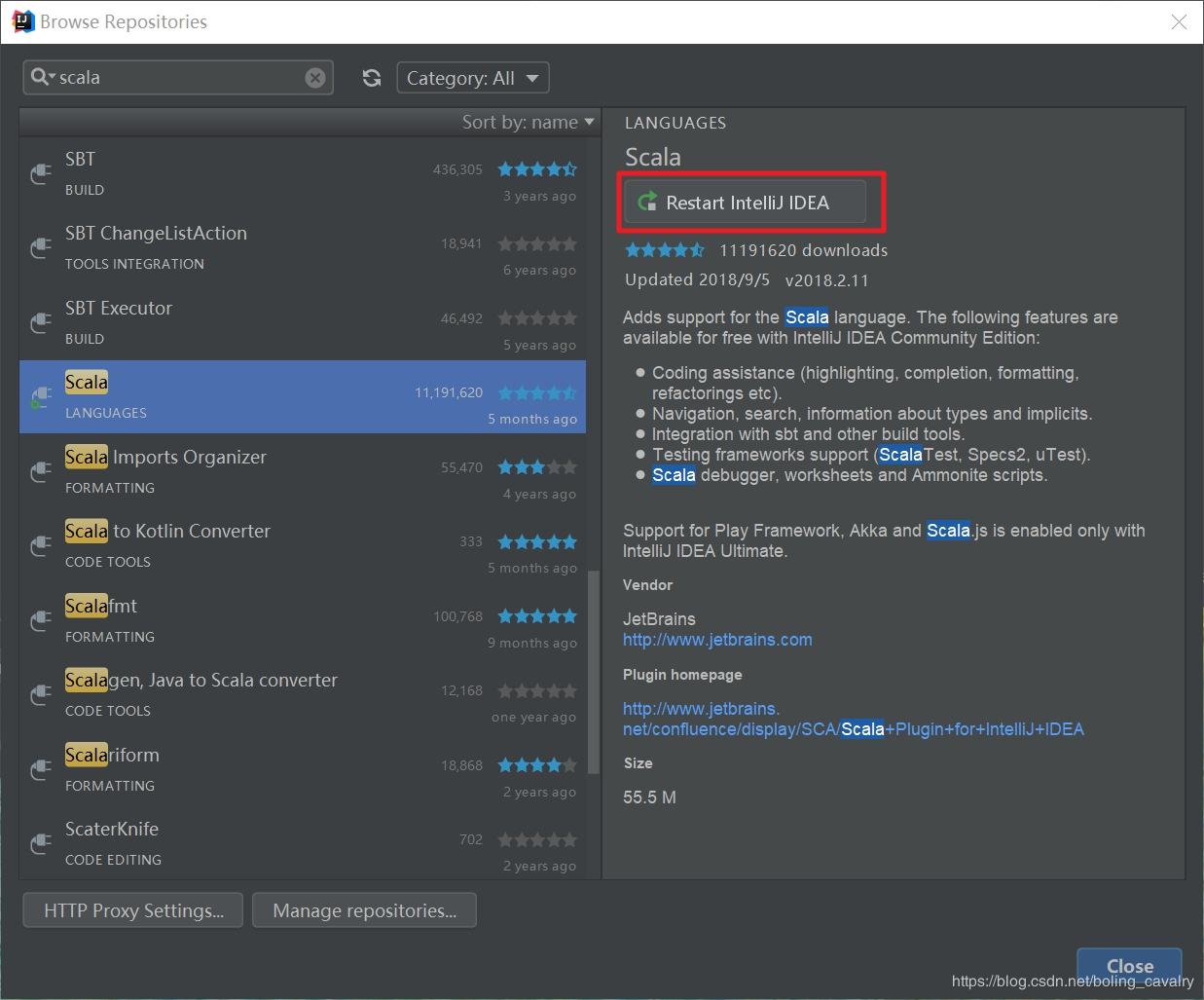This screenshot has width=1204, height=1000.
Task: Clear the scala search text
Action: pyautogui.click(x=315, y=78)
